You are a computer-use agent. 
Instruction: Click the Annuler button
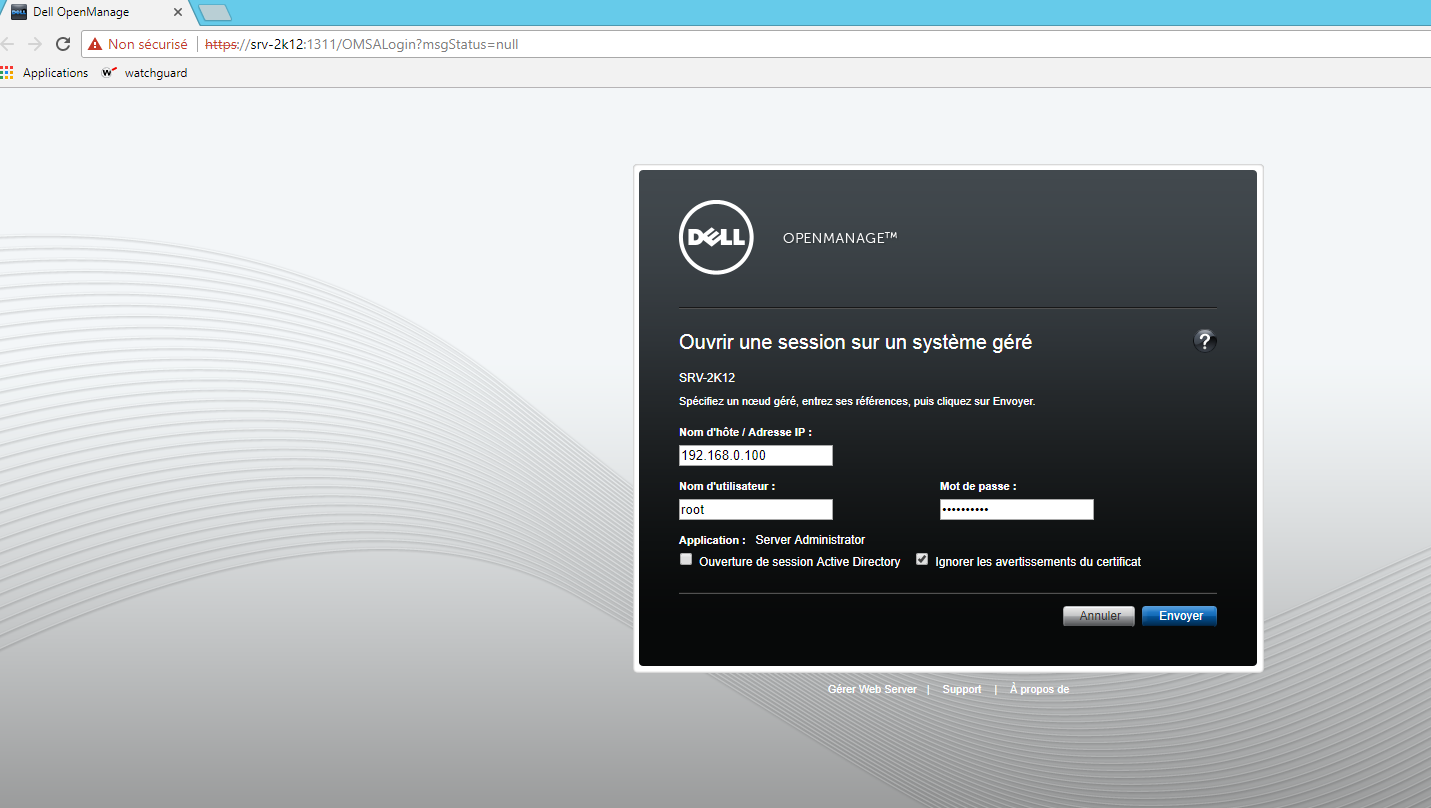coord(1099,616)
